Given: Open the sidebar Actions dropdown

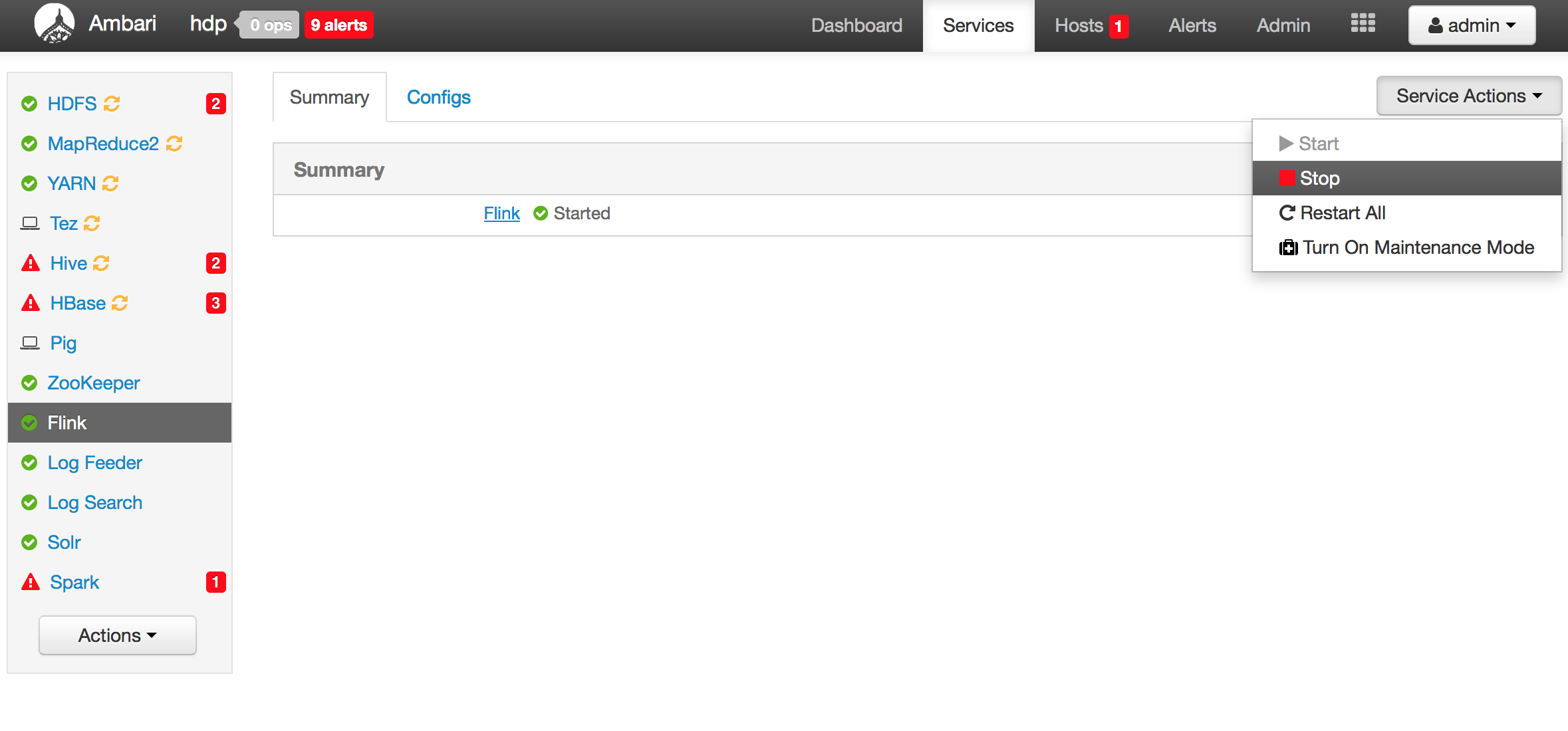Looking at the screenshot, I should tap(118, 635).
